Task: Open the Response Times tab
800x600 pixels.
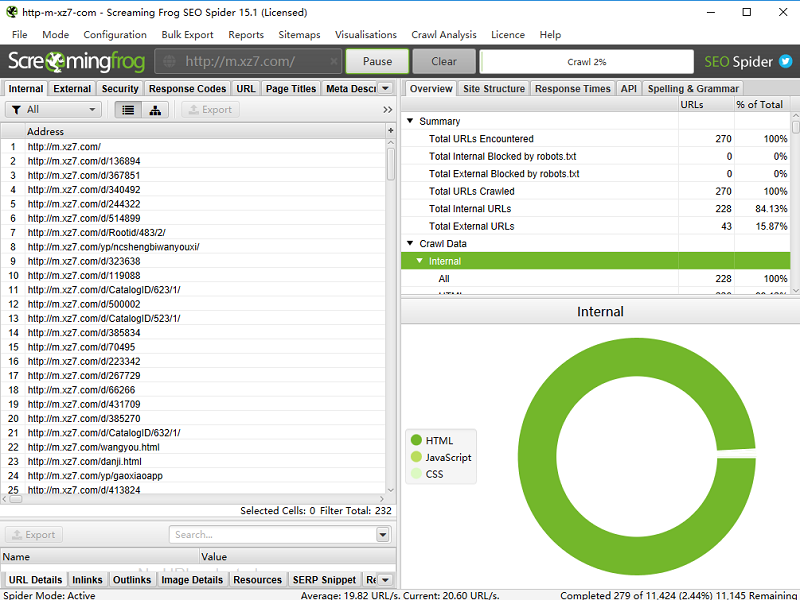Action: pos(572,88)
